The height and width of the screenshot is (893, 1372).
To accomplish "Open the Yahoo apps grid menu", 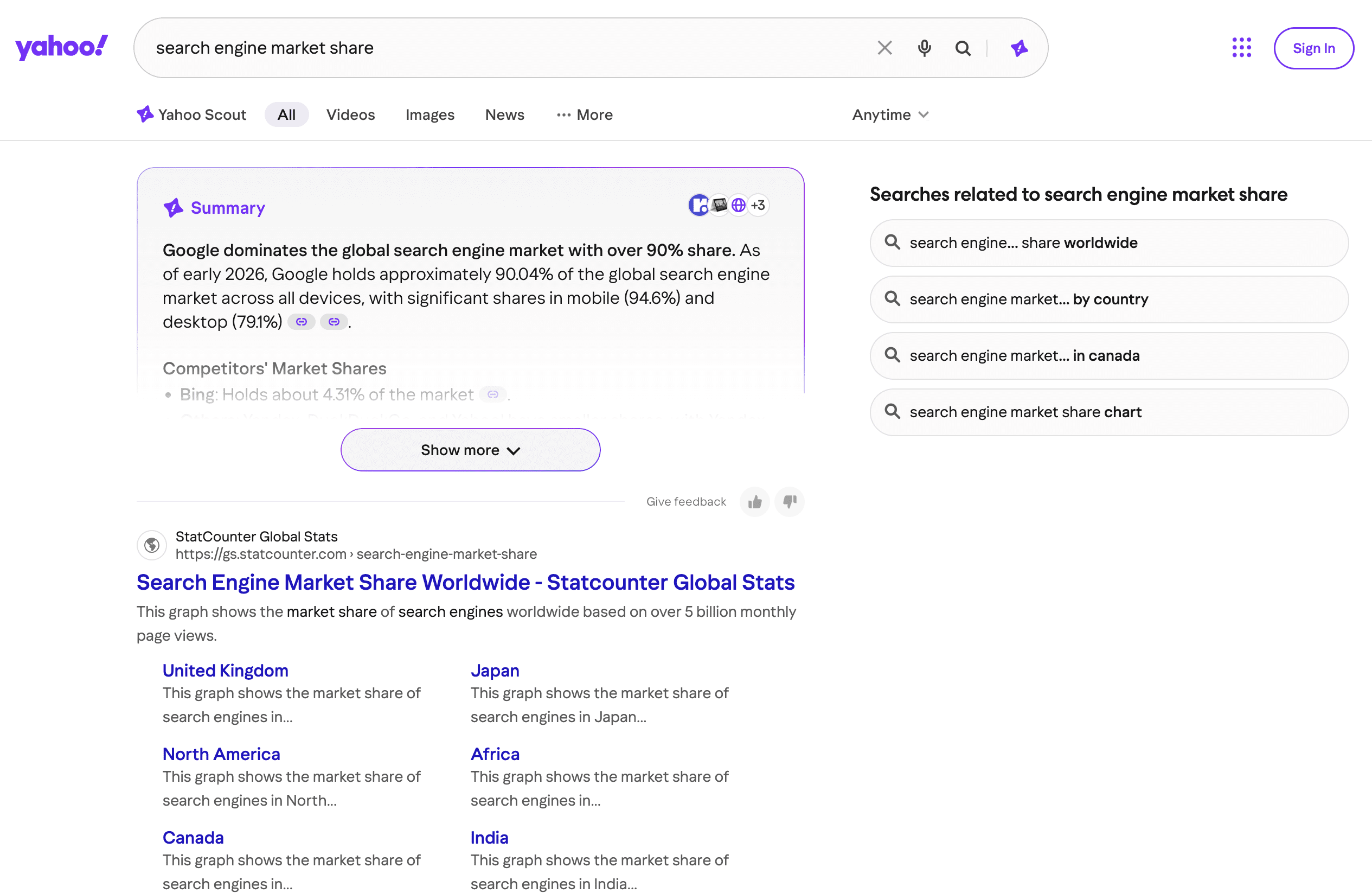I will coord(1241,48).
